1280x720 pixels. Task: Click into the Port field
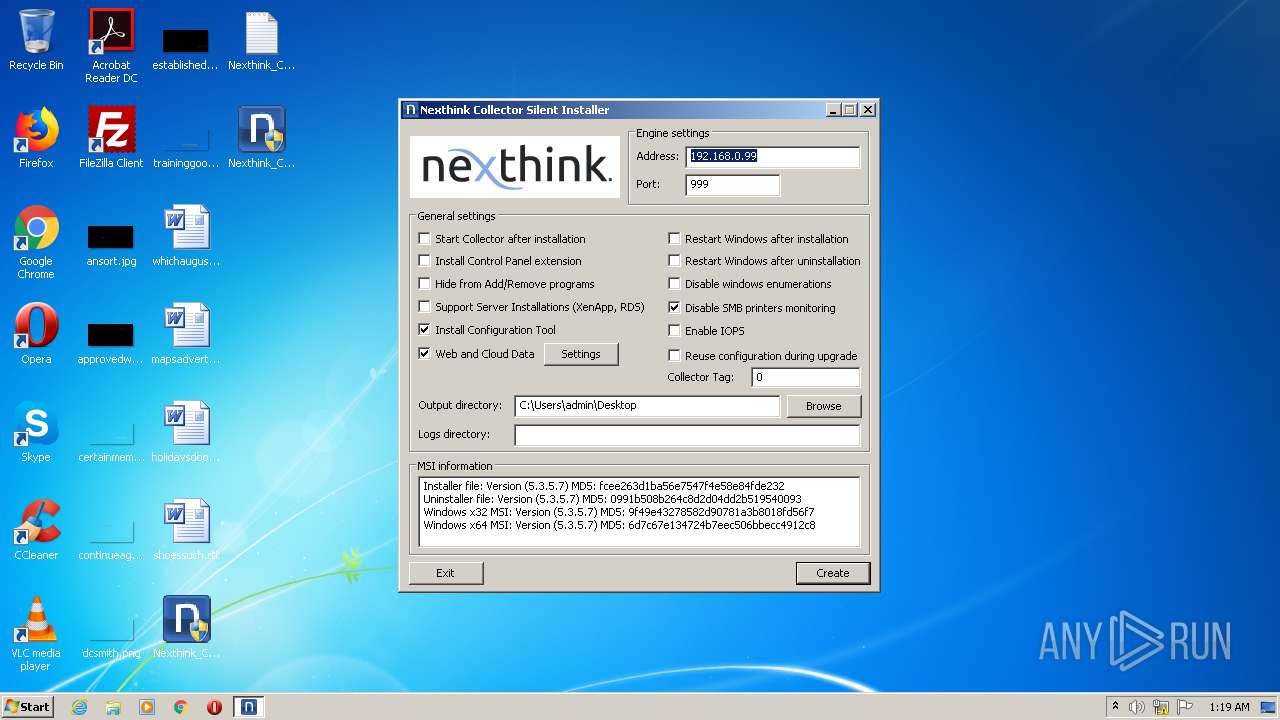[x=732, y=184]
